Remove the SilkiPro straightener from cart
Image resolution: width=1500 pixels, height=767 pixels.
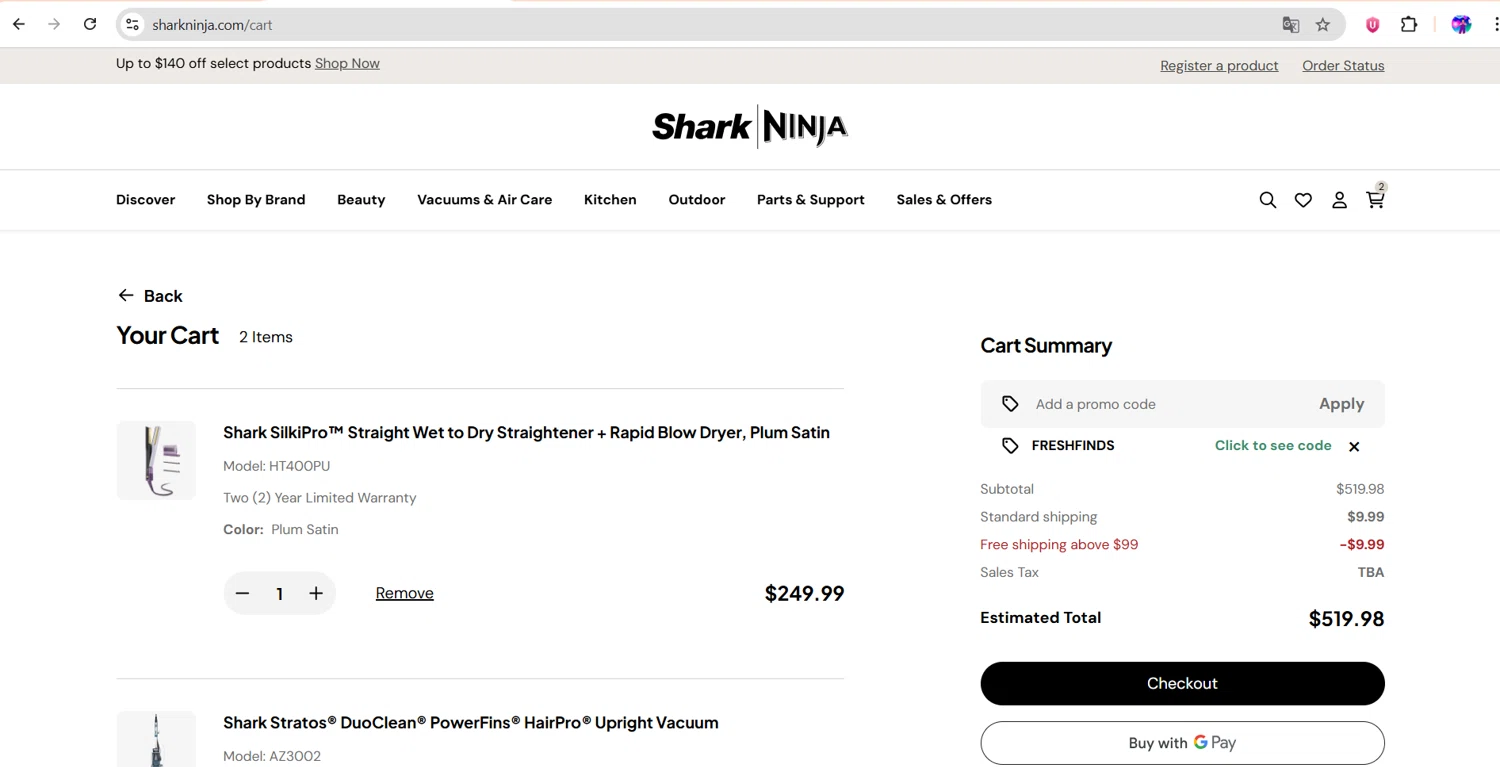coord(404,593)
